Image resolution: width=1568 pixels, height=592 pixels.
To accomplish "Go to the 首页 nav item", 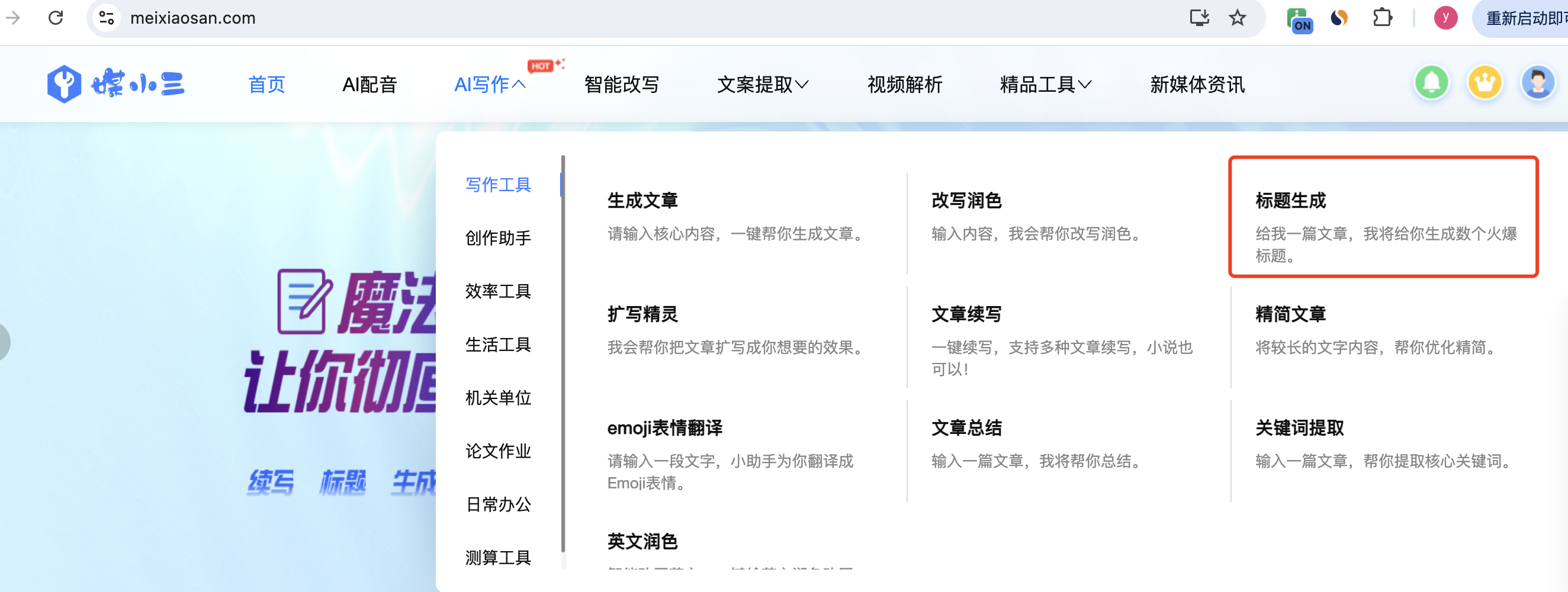I will tap(266, 85).
